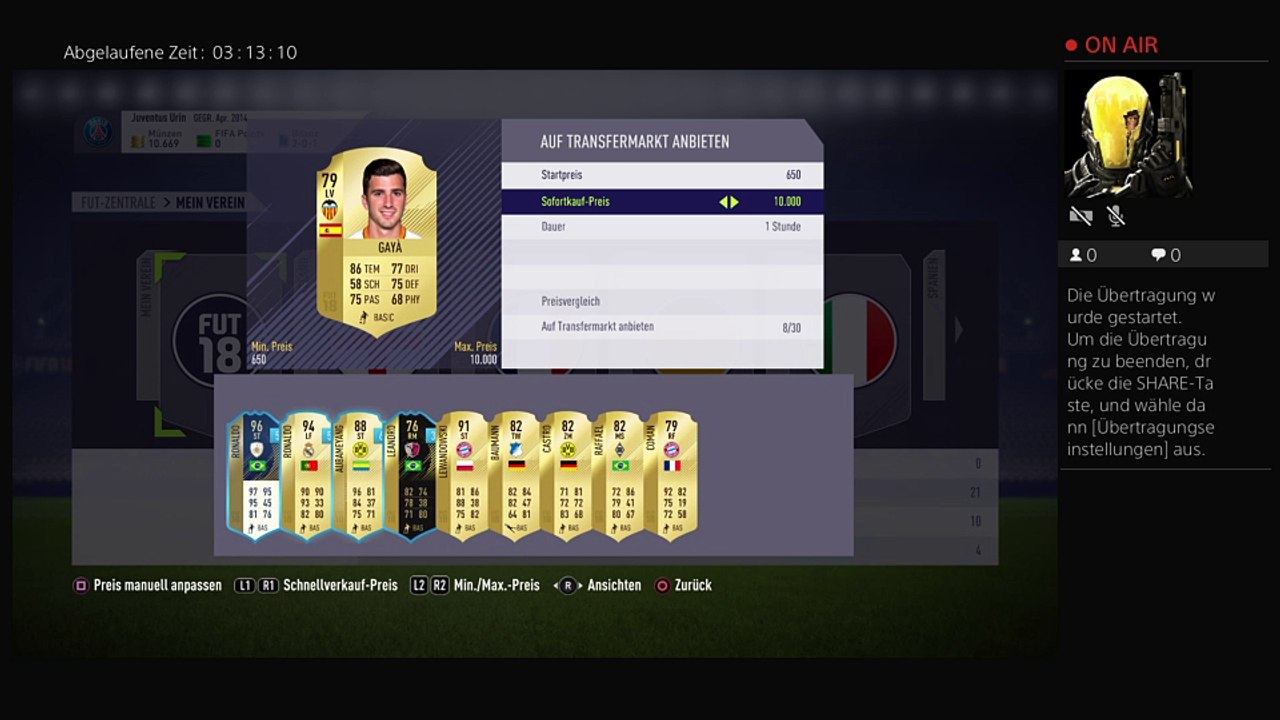Select the Dauer 1 Stunde row
The width and height of the screenshot is (1280, 720).
click(662, 227)
